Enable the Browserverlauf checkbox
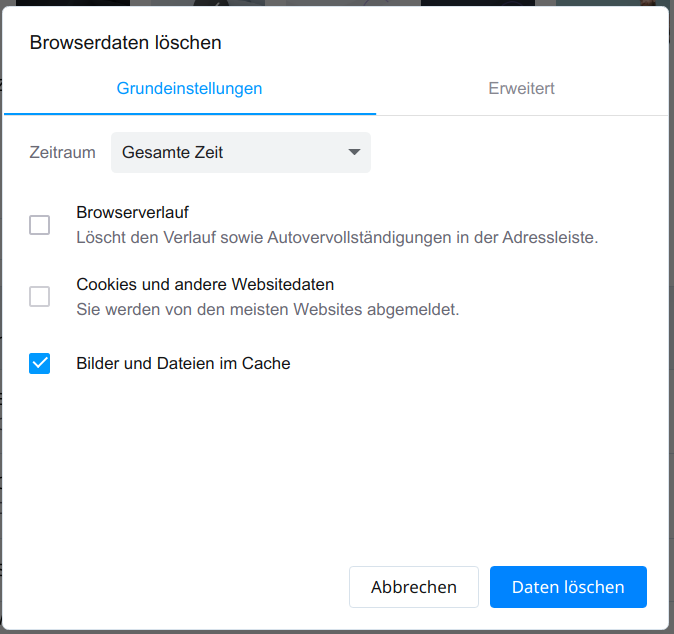 (x=40, y=225)
